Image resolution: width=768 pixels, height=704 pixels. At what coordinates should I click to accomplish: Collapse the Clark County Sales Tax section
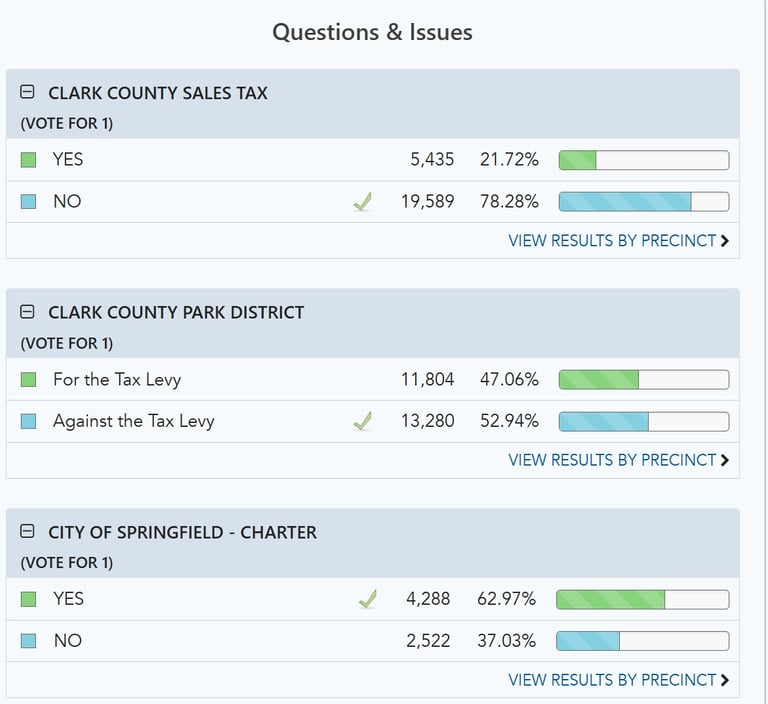[28, 93]
